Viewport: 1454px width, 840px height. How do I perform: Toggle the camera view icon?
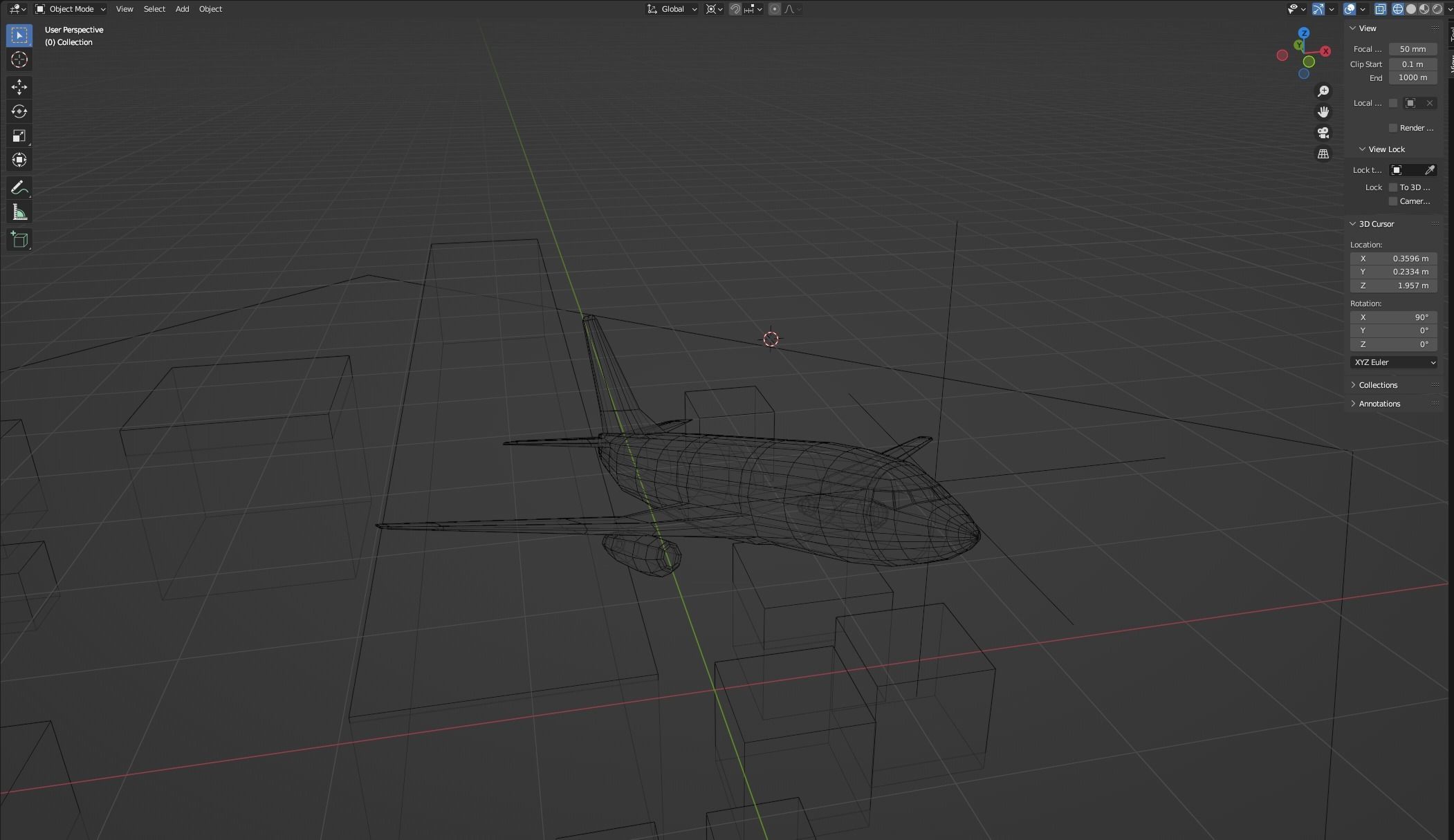coord(1323,133)
